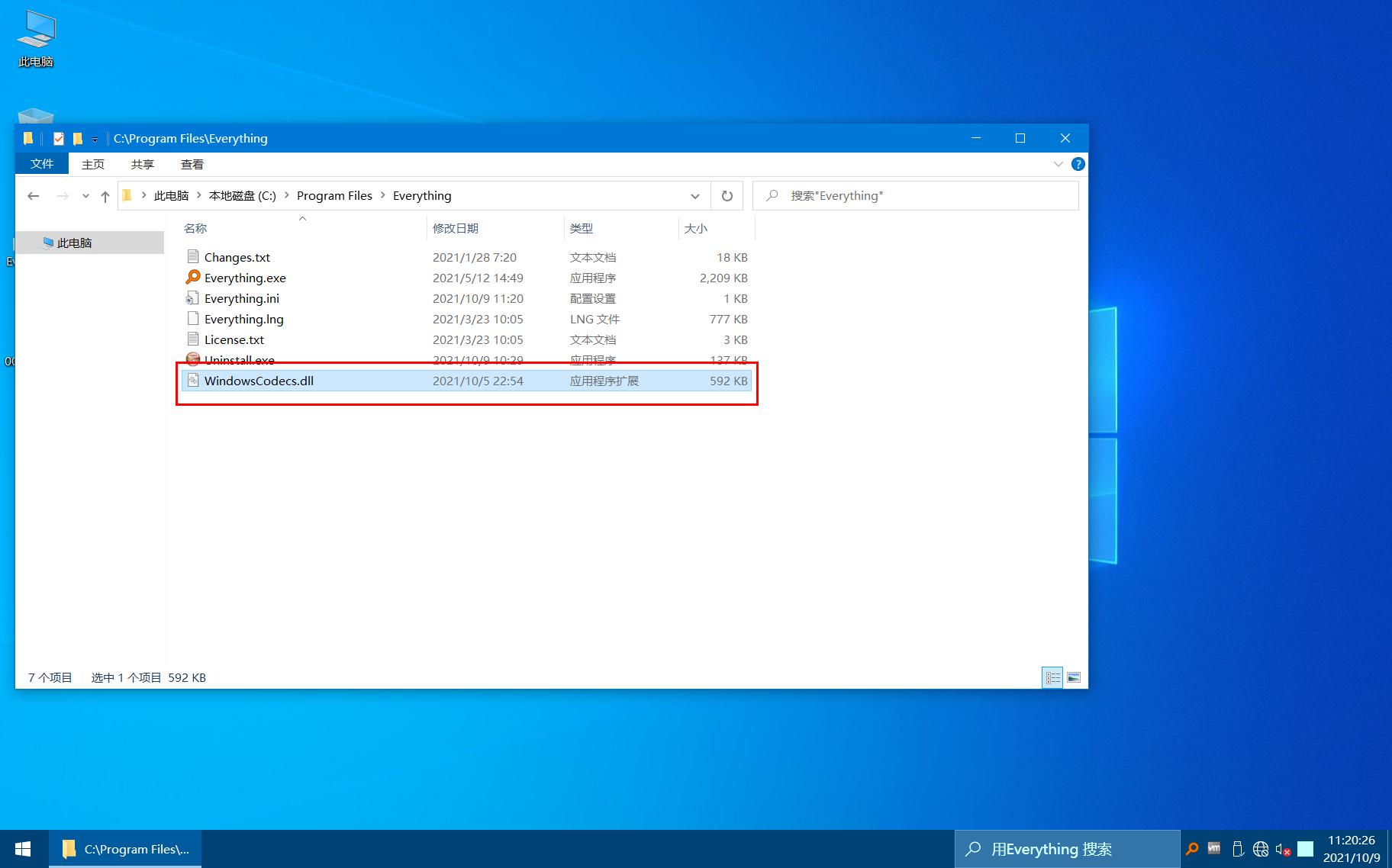Viewport: 1392px width, 868px height.
Task: Open the Properties quick access icon in title bar
Action: tap(59, 138)
